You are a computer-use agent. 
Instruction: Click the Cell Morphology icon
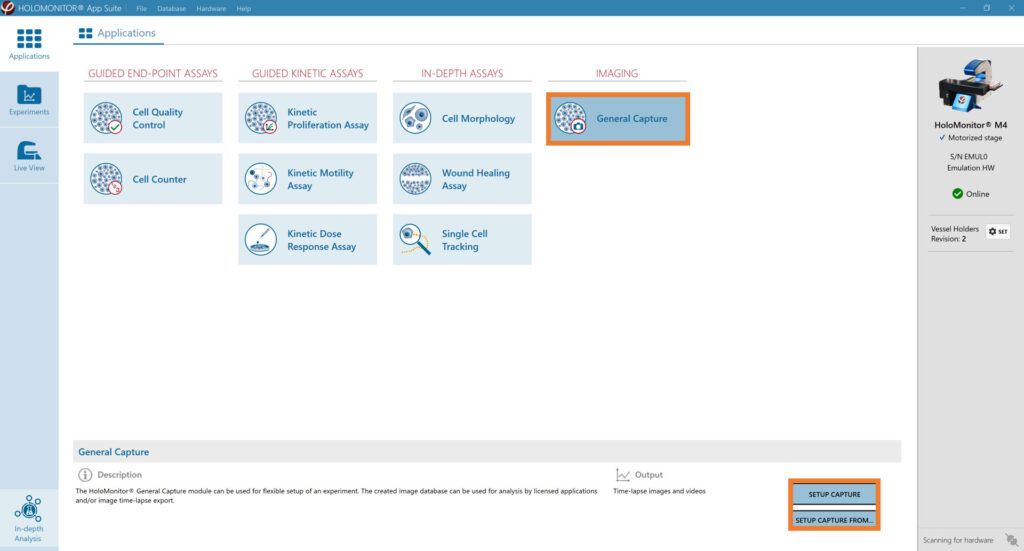coord(415,118)
